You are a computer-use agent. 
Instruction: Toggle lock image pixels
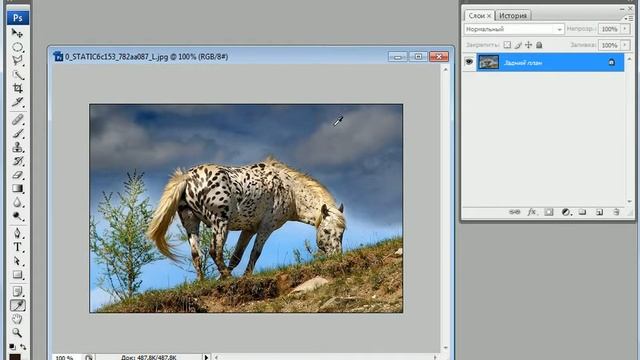click(x=518, y=45)
